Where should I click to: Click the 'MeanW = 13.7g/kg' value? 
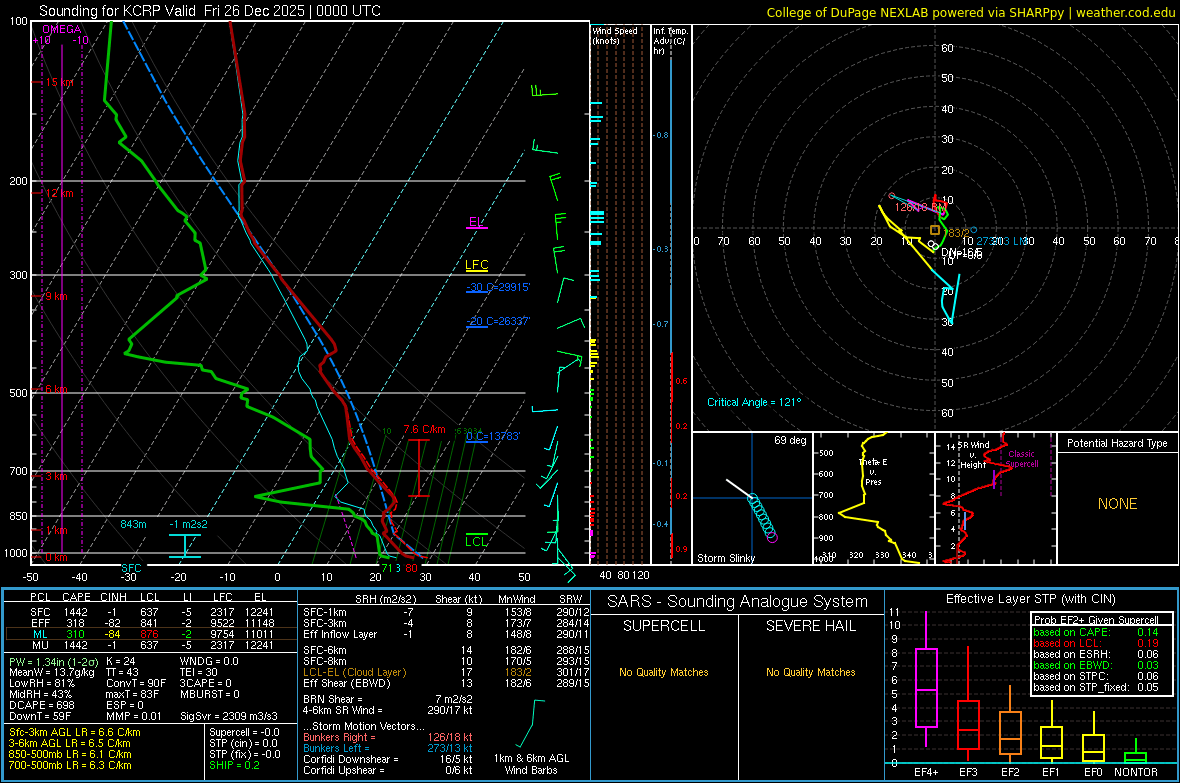(x=51, y=672)
